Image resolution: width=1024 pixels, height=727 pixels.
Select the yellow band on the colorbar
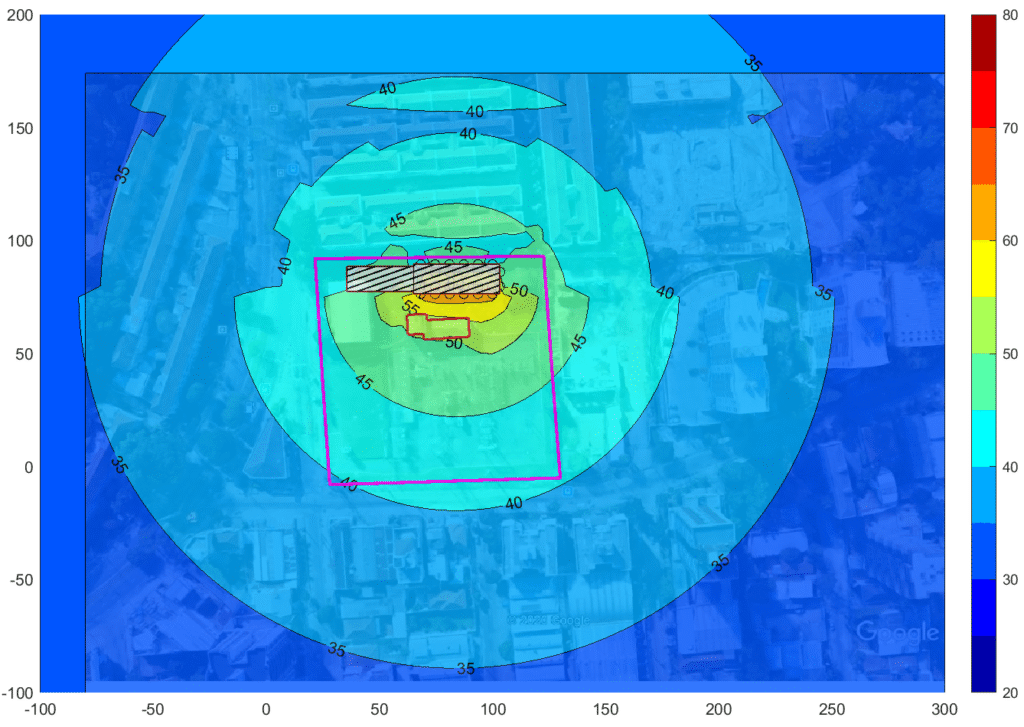984,269
